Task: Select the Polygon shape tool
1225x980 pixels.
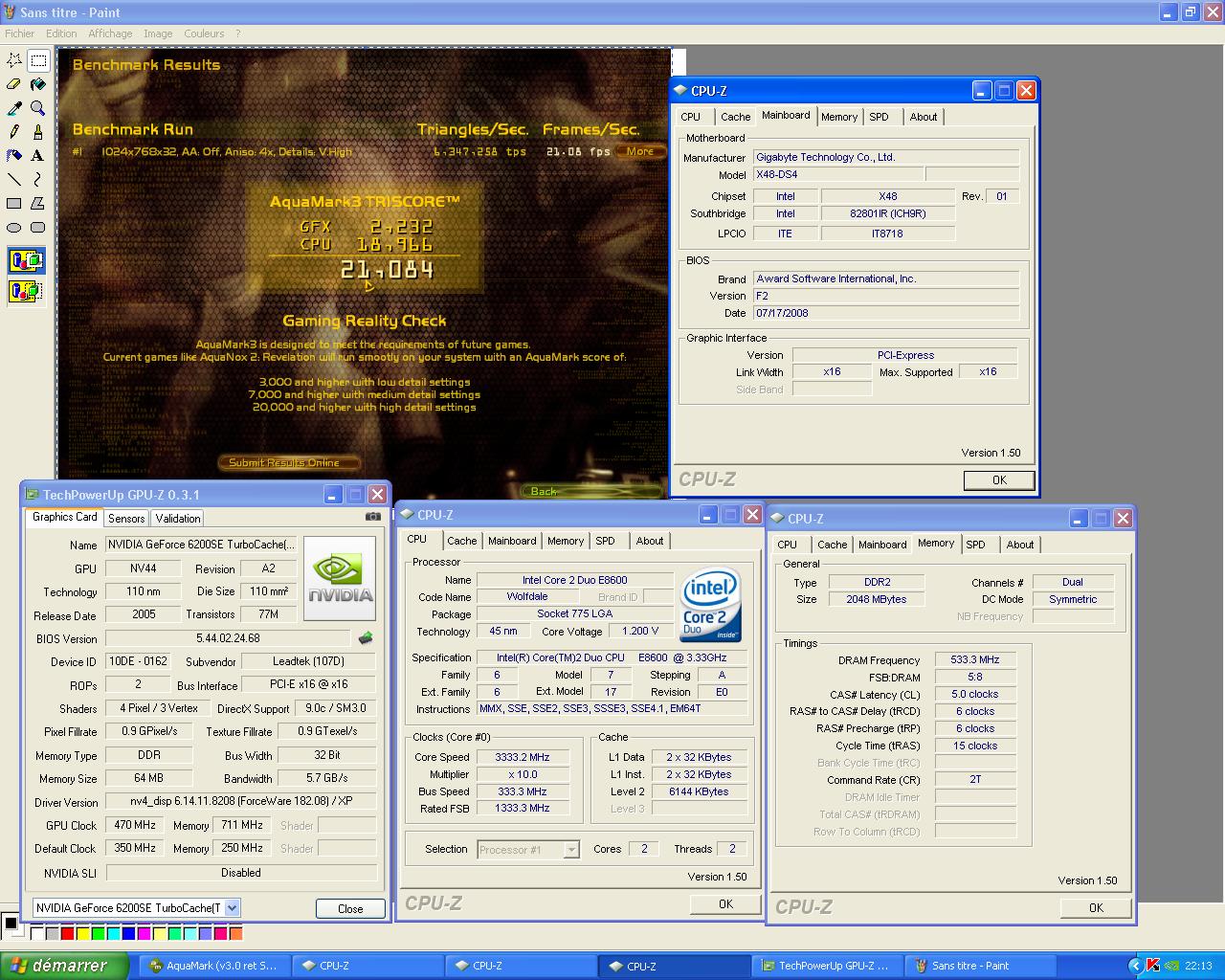Action: [38, 203]
